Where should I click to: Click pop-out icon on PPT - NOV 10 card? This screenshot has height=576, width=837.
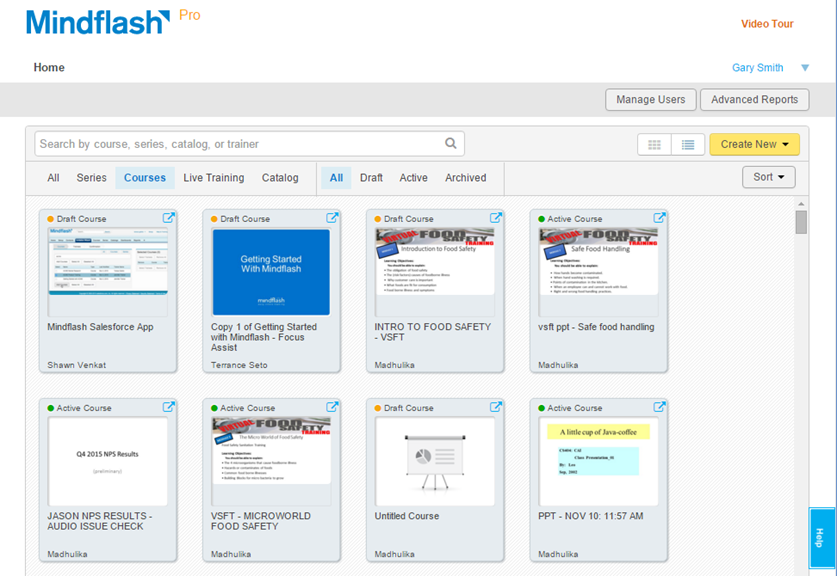tap(659, 407)
